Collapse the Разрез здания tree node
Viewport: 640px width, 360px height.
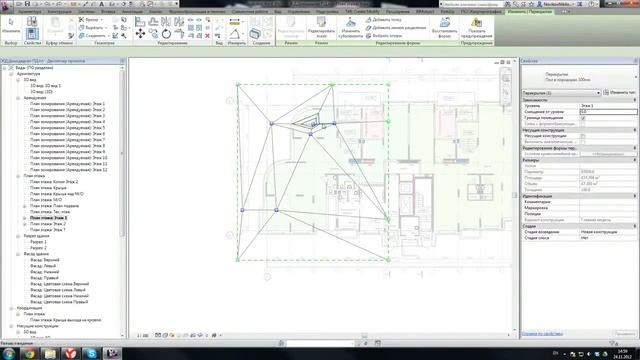[x=18, y=236]
